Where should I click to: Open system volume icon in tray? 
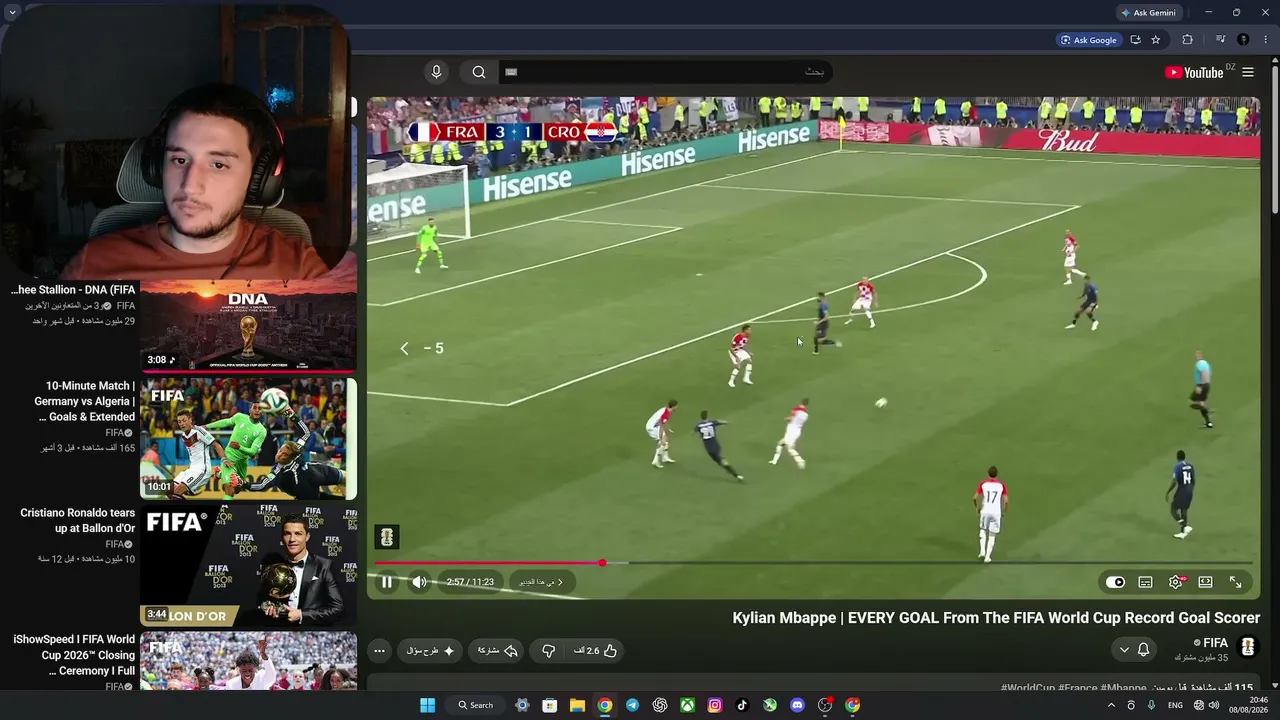coord(1214,705)
